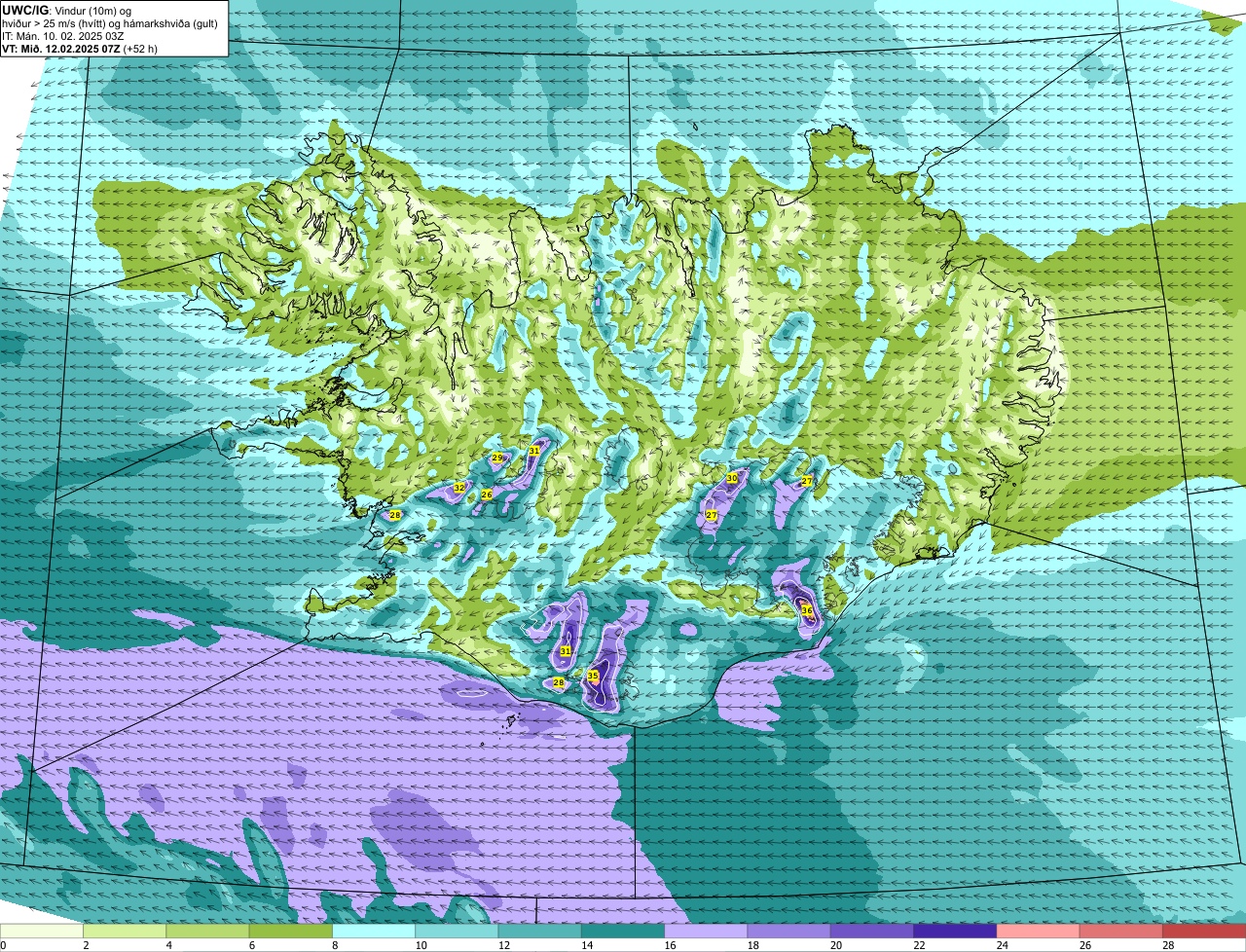Screen dimensions: 1246x952
Task: Click the legend scale number 2
Action: click(86, 945)
